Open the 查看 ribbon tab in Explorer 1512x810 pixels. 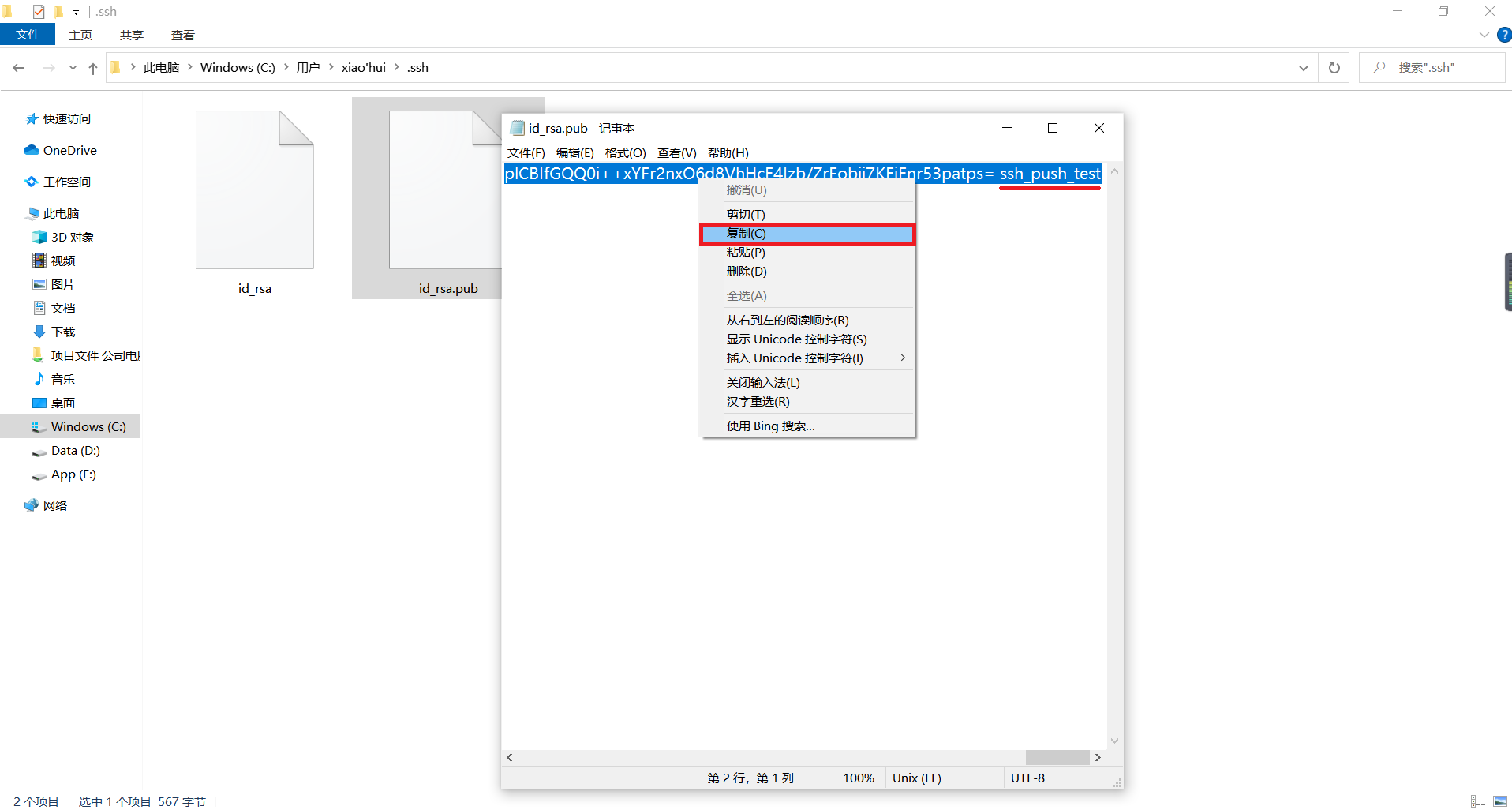[x=183, y=35]
